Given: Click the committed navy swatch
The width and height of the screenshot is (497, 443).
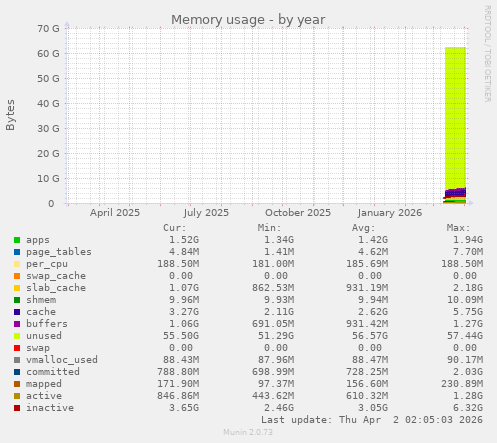Looking at the screenshot, I should (x=17, y=372).
